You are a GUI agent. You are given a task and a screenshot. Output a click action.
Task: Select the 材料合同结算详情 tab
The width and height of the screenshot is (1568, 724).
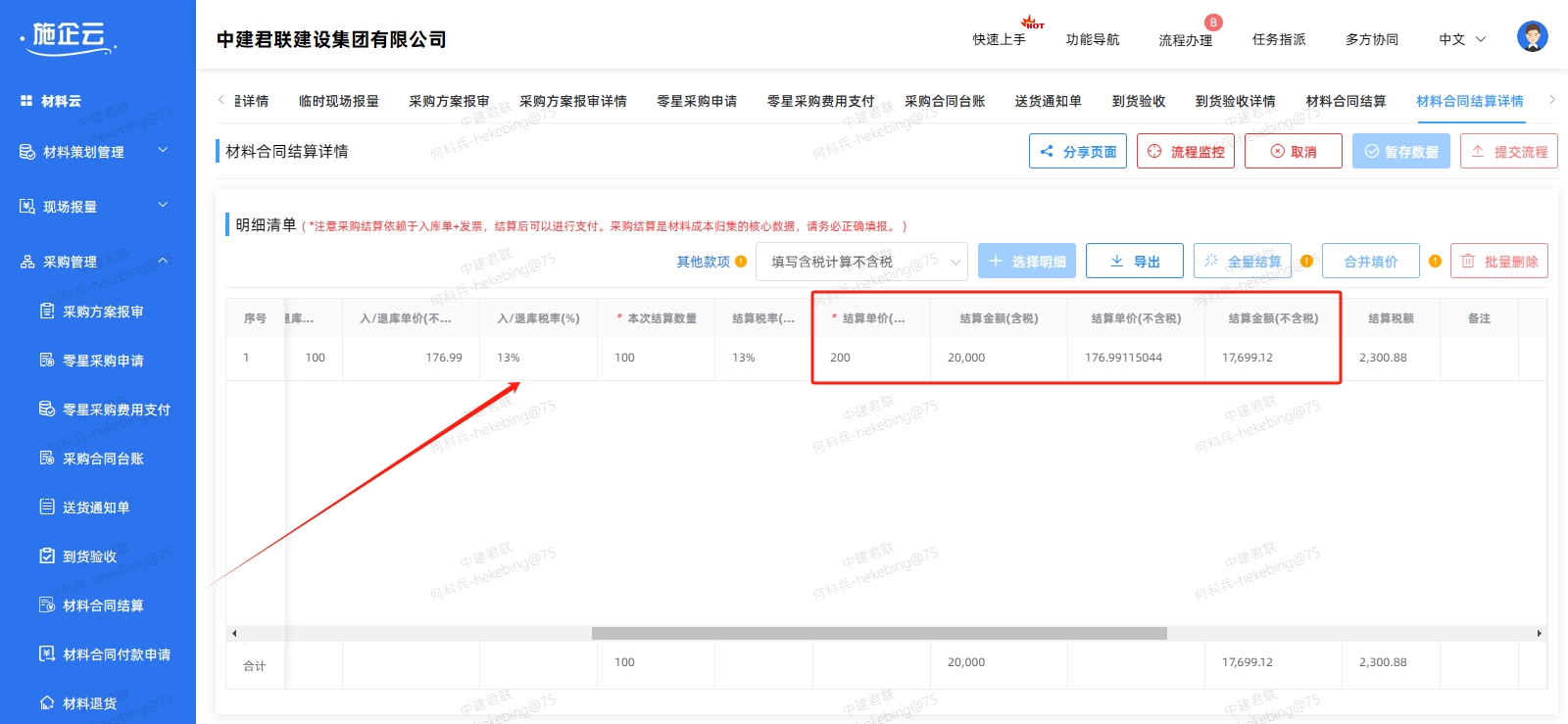(x=1469, y=101)
